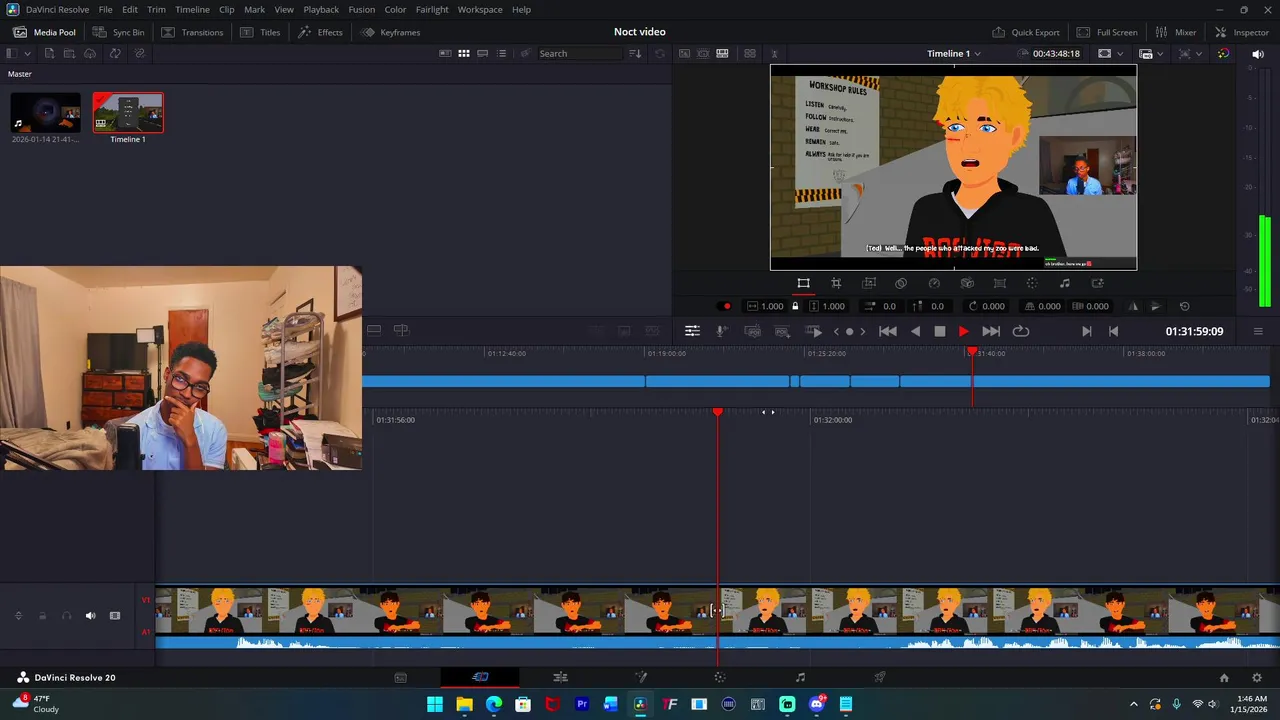The width and height of the screenshot is (1280, 720).
Task: Open the Sync Bin
Action: click(x=119, y=32)
